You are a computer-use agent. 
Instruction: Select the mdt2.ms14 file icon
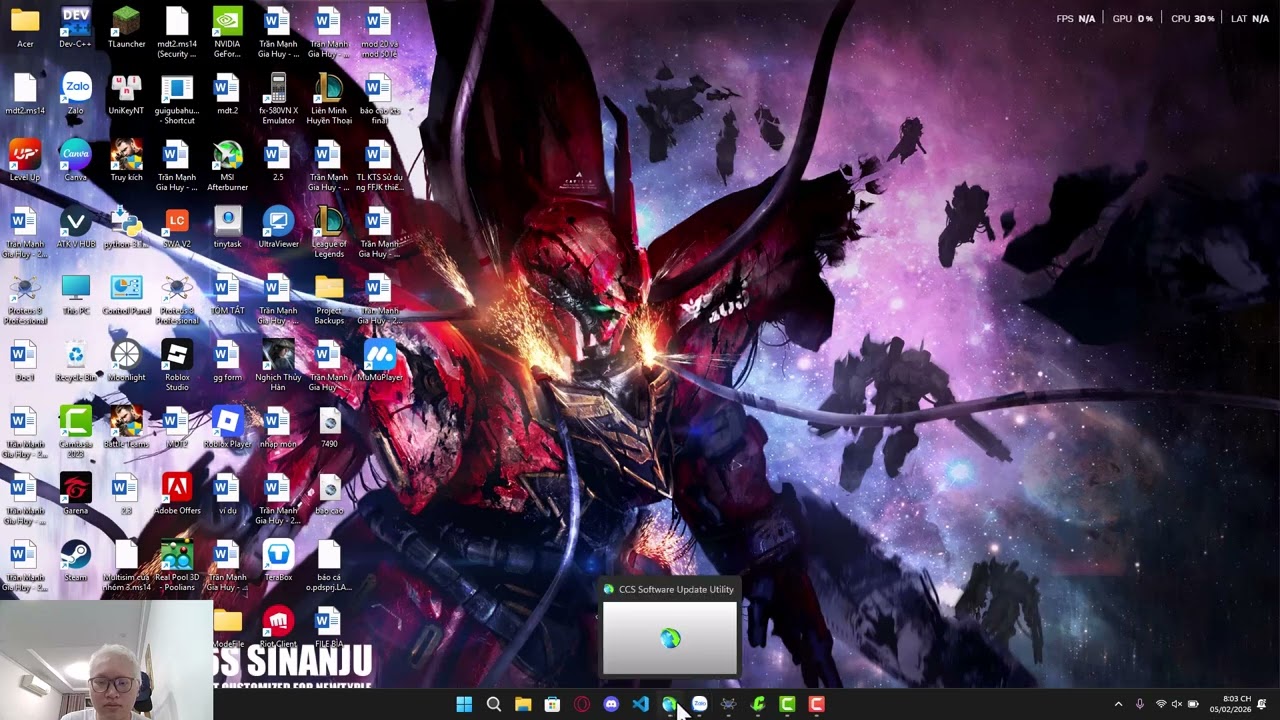pyautogui.click(x=25, y=94)
